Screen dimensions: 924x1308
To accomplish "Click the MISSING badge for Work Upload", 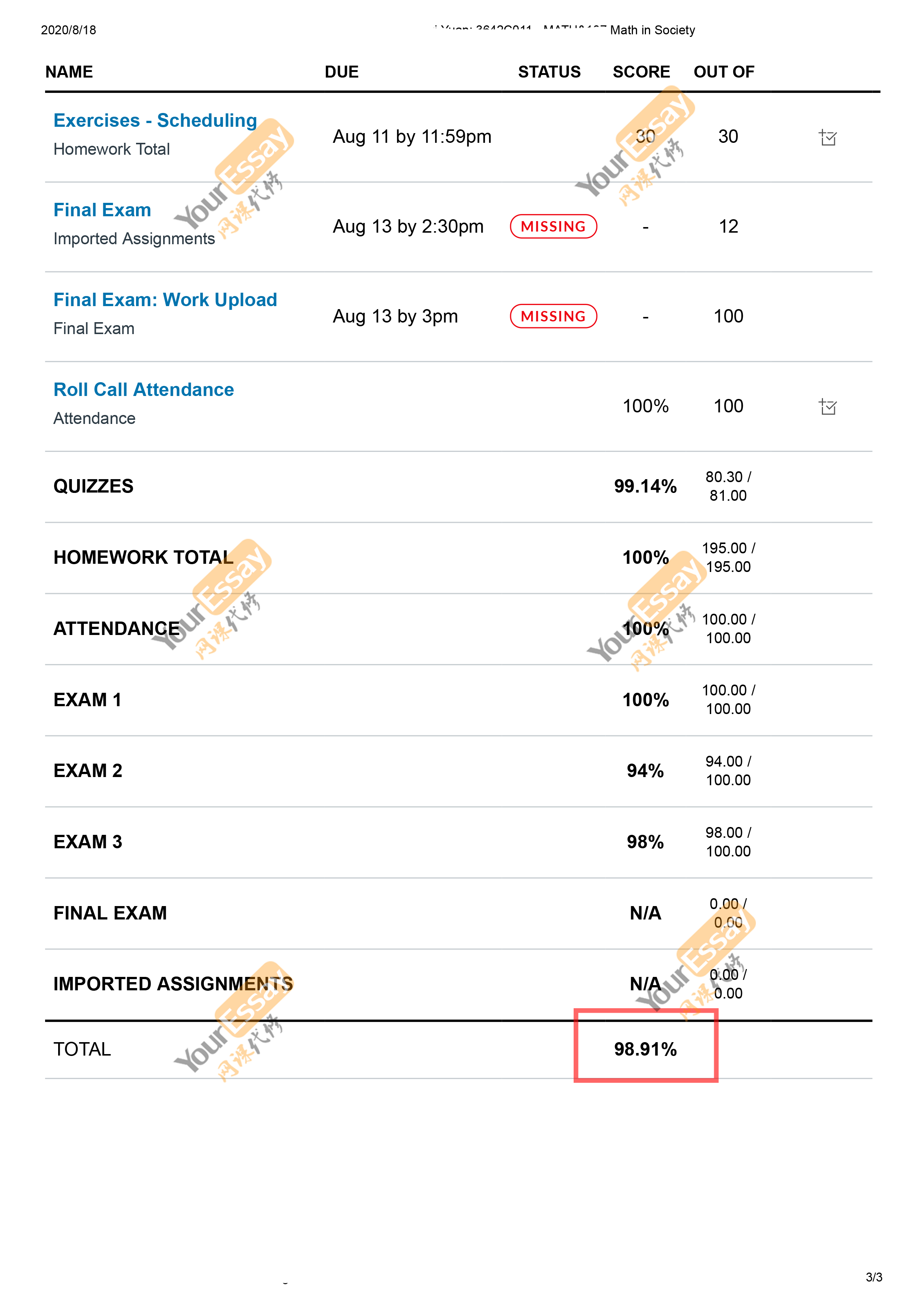I will point(553,316).
